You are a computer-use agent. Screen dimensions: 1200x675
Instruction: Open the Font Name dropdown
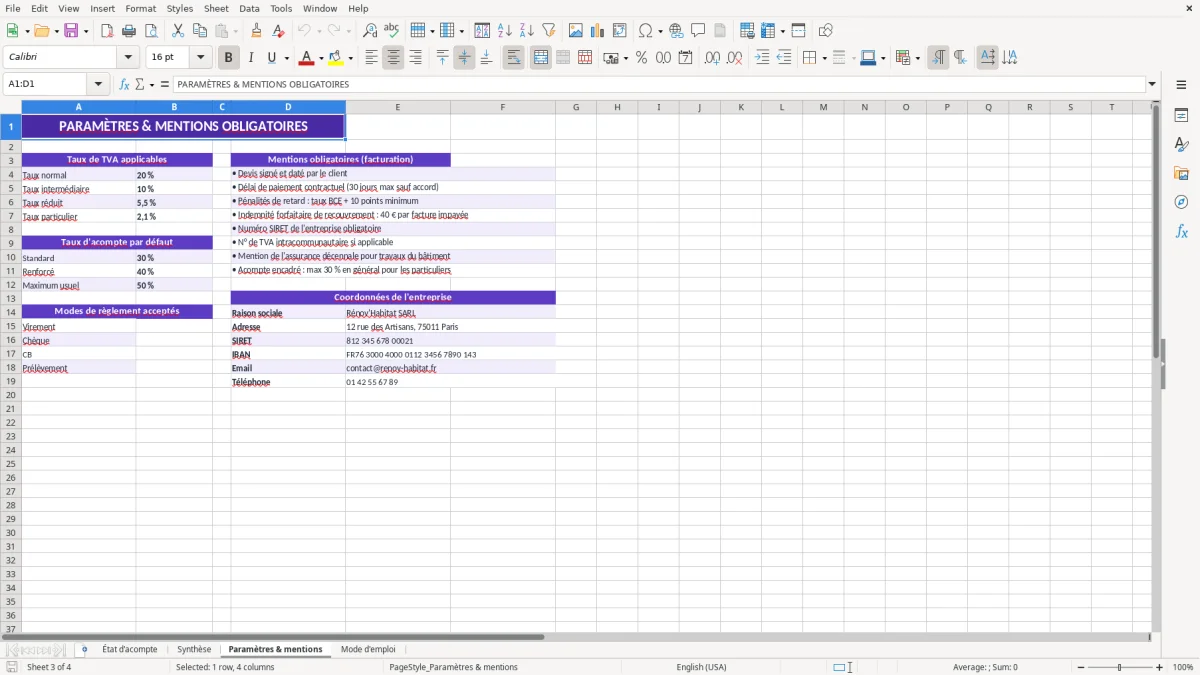[128, 58]
